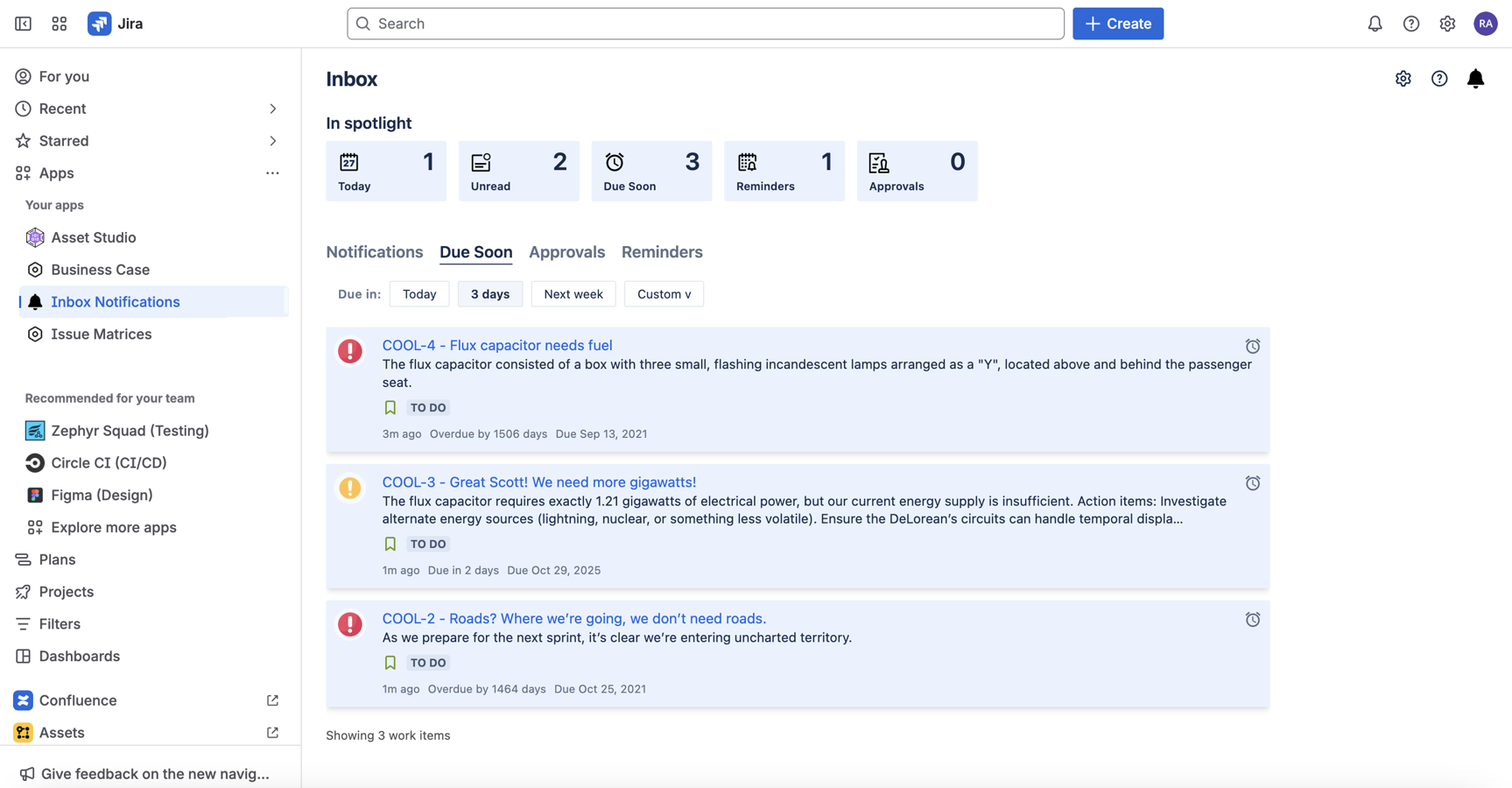Filter due items by 3 days
1512x788 pixels.
click(490, 294)
